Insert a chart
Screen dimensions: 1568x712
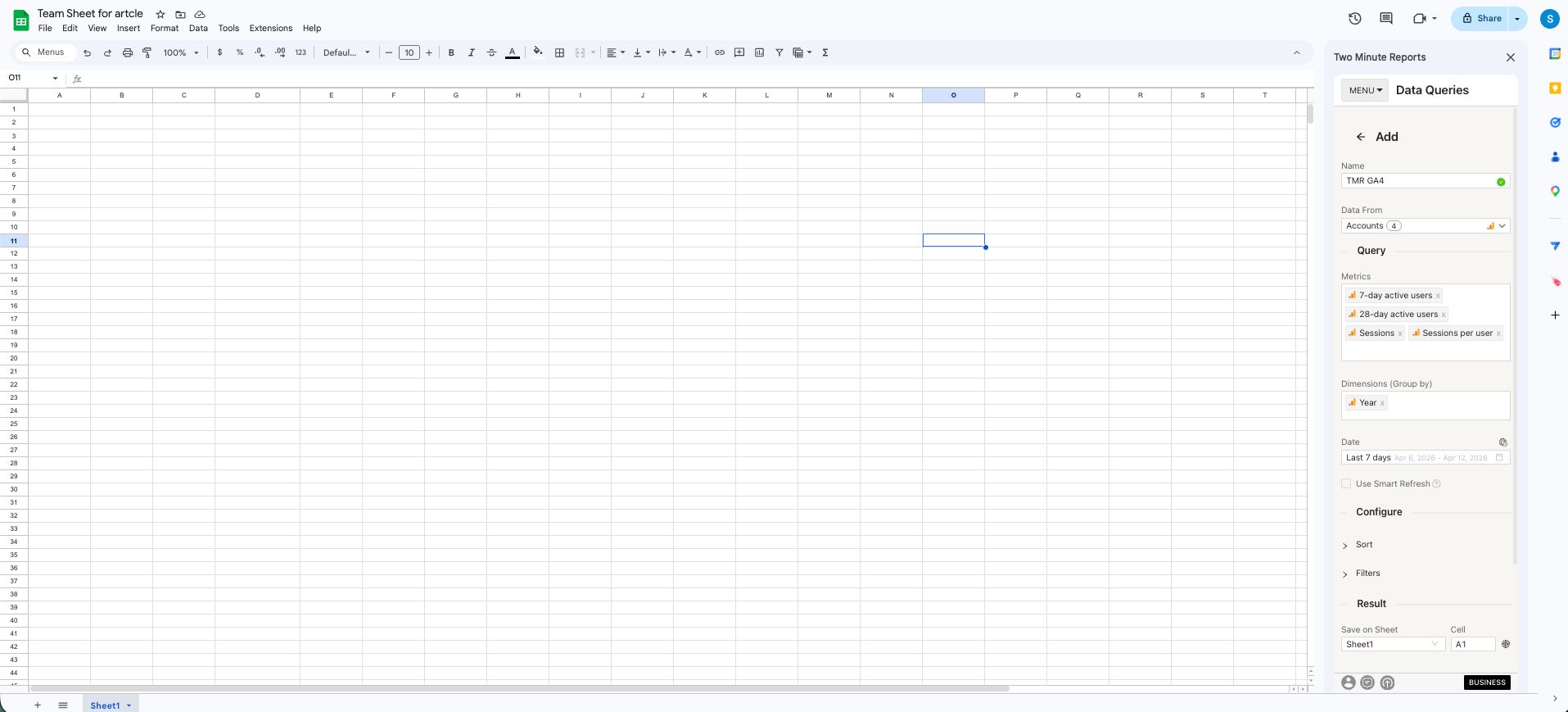click(x=759, y=52)
